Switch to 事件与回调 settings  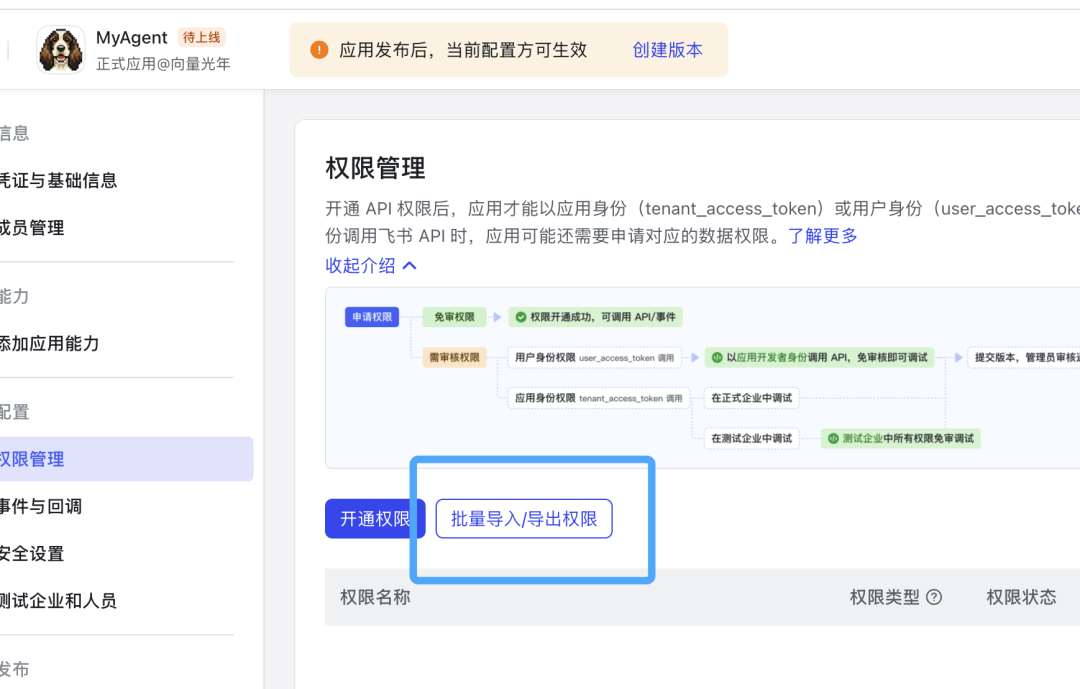(x=40, y=507)
